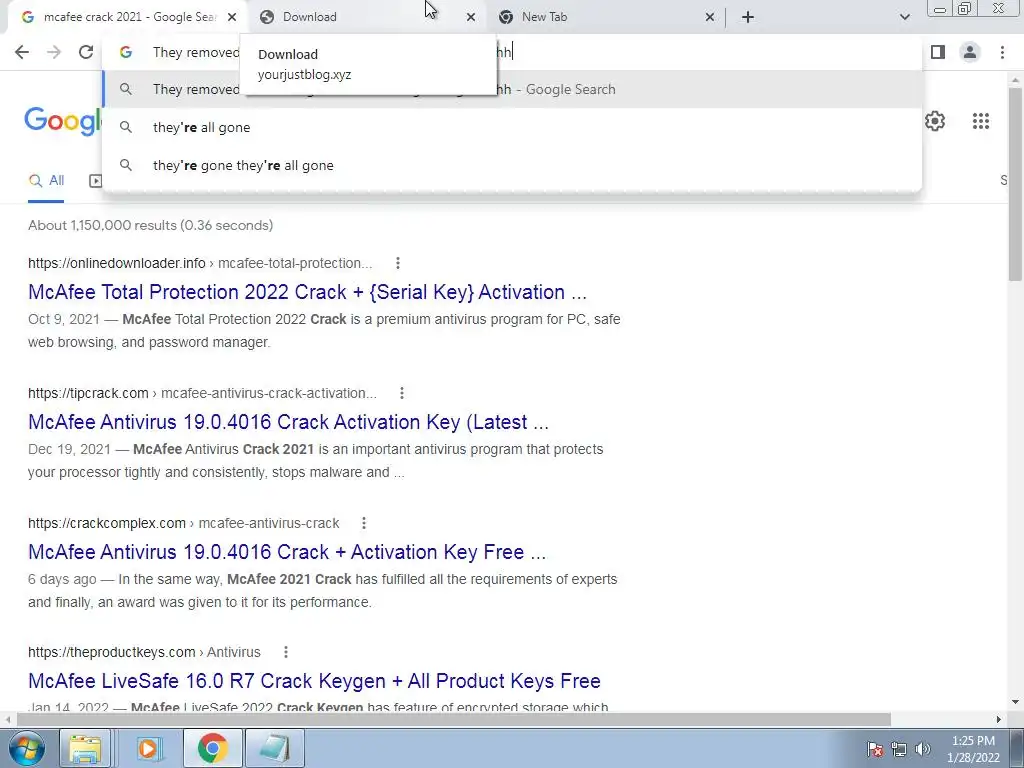Image resolution: width=1024 pixels, height=768 pixels.
Task: Open the profile avatar button
Action: pyautogui.click(x=970, y=52)
